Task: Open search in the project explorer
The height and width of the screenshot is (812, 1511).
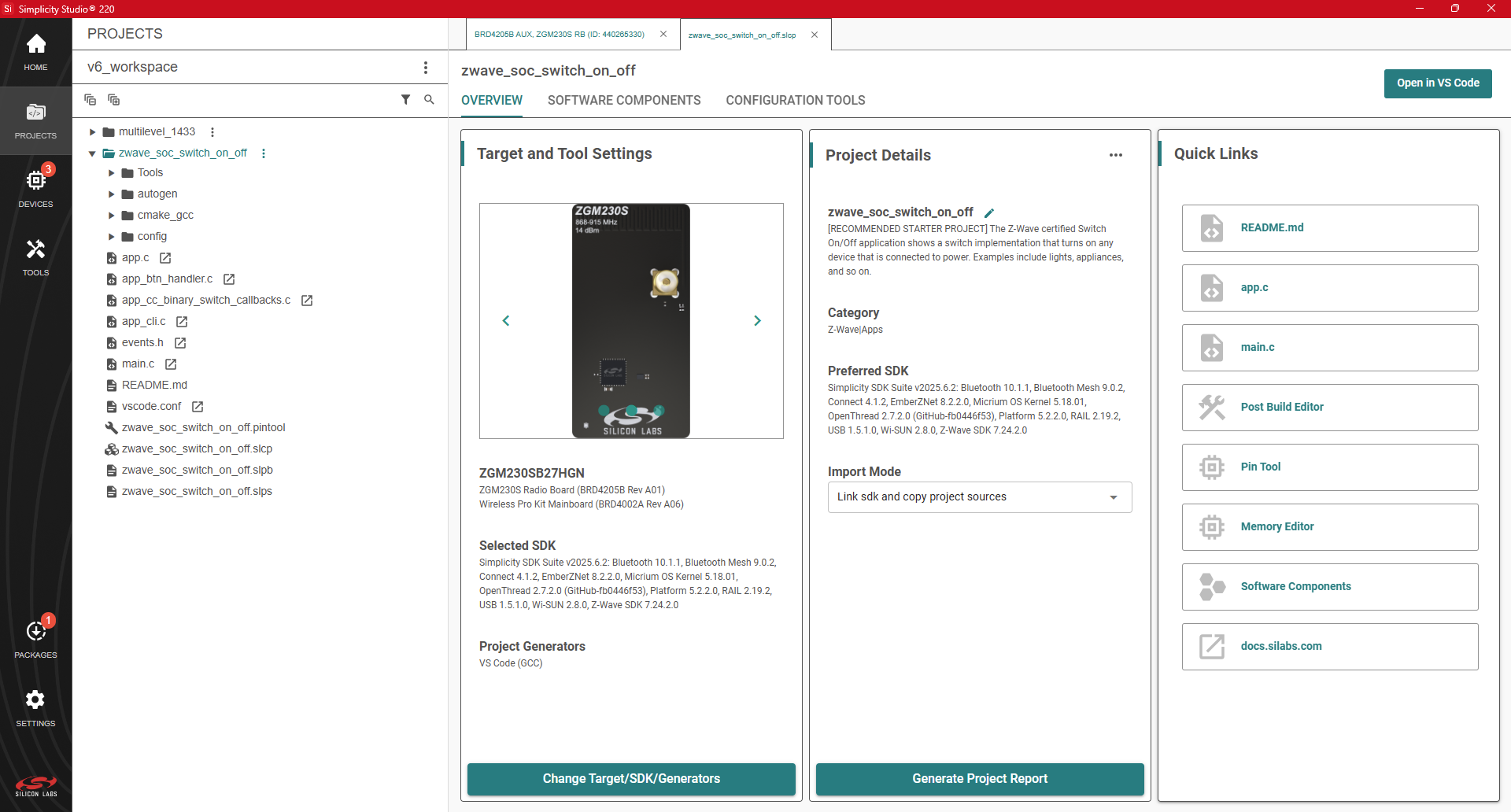Action: [429, 100]
